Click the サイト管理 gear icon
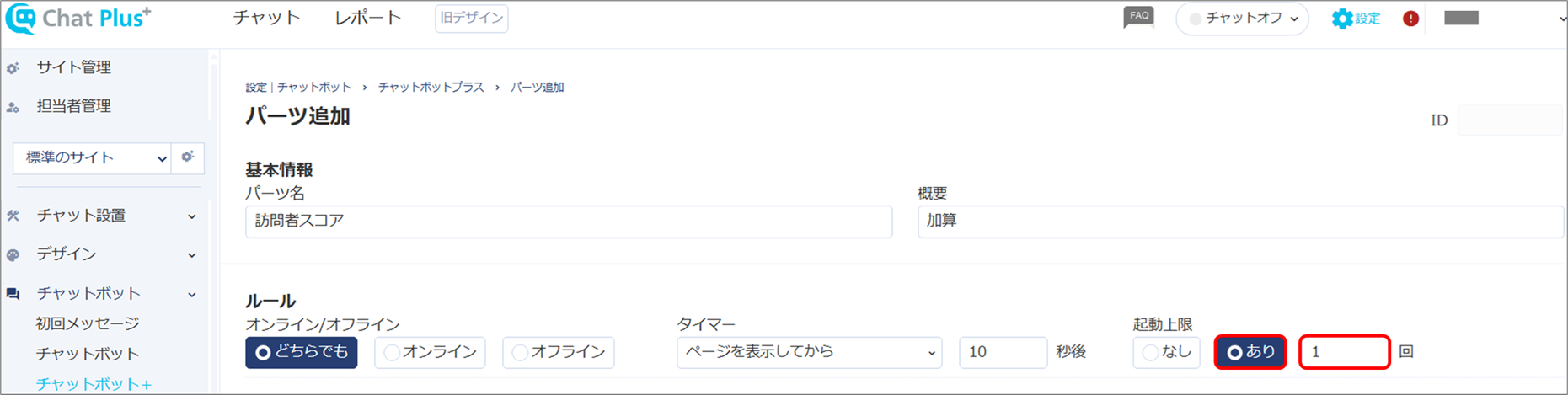This screenshot has height=395, width=1568. click(13, 68)
